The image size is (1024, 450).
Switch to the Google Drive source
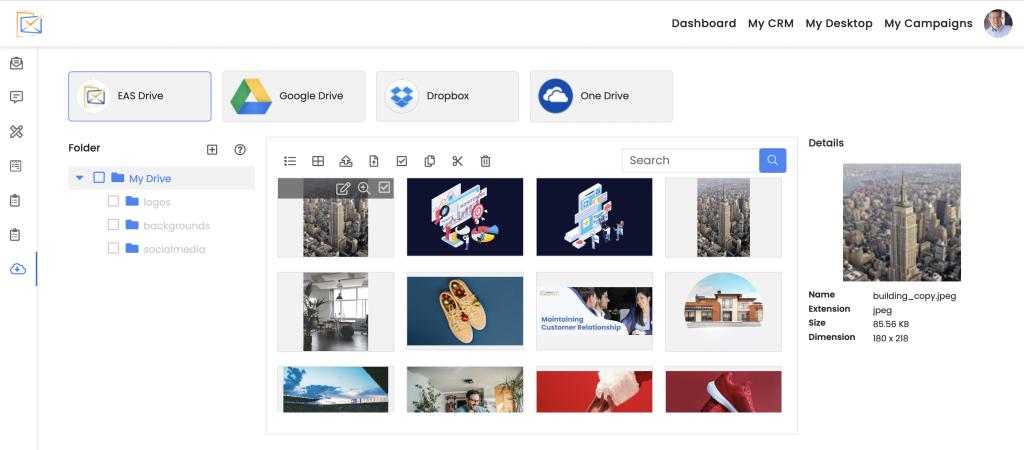293,96
